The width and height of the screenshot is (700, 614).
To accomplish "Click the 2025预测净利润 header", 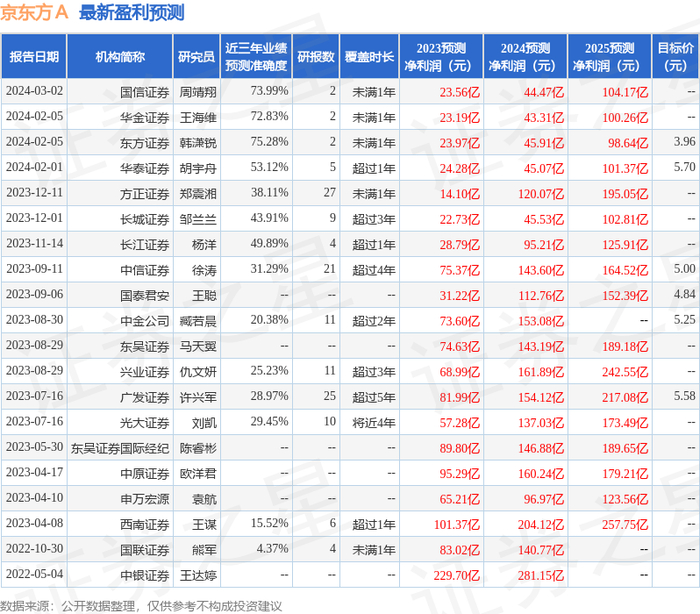I will (x=610, y=57).
